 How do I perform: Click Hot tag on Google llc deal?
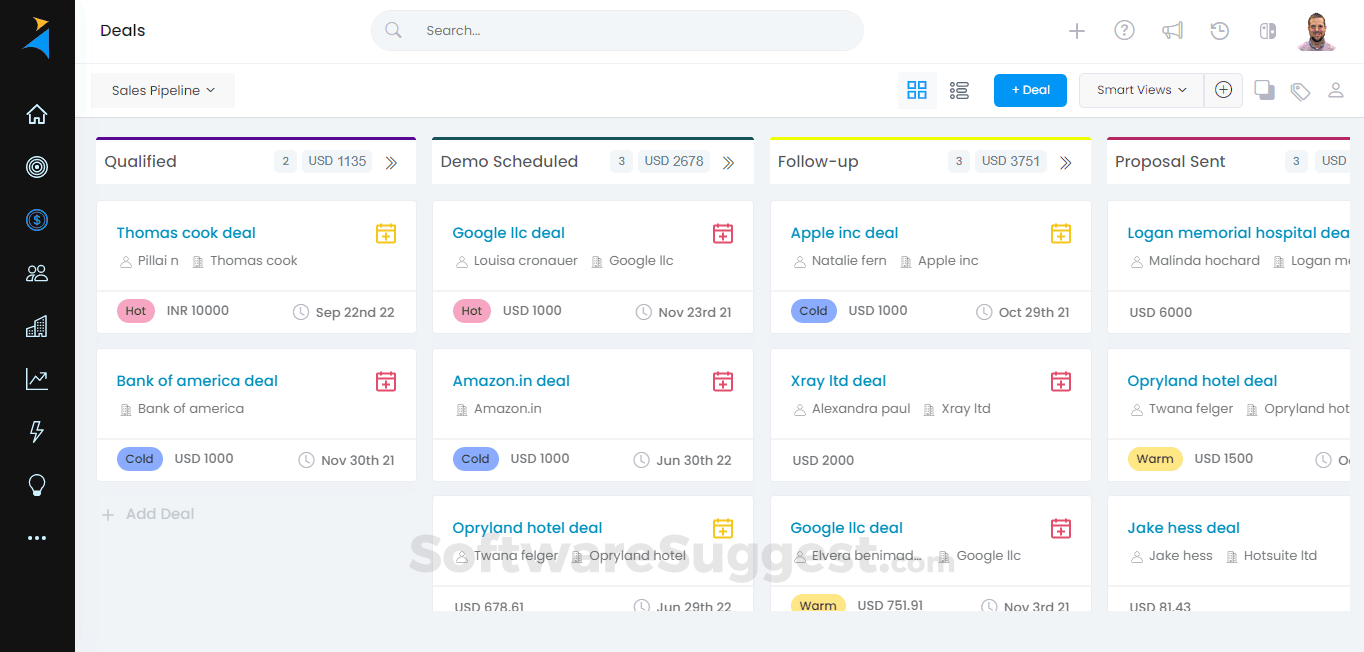pos(472,311)
